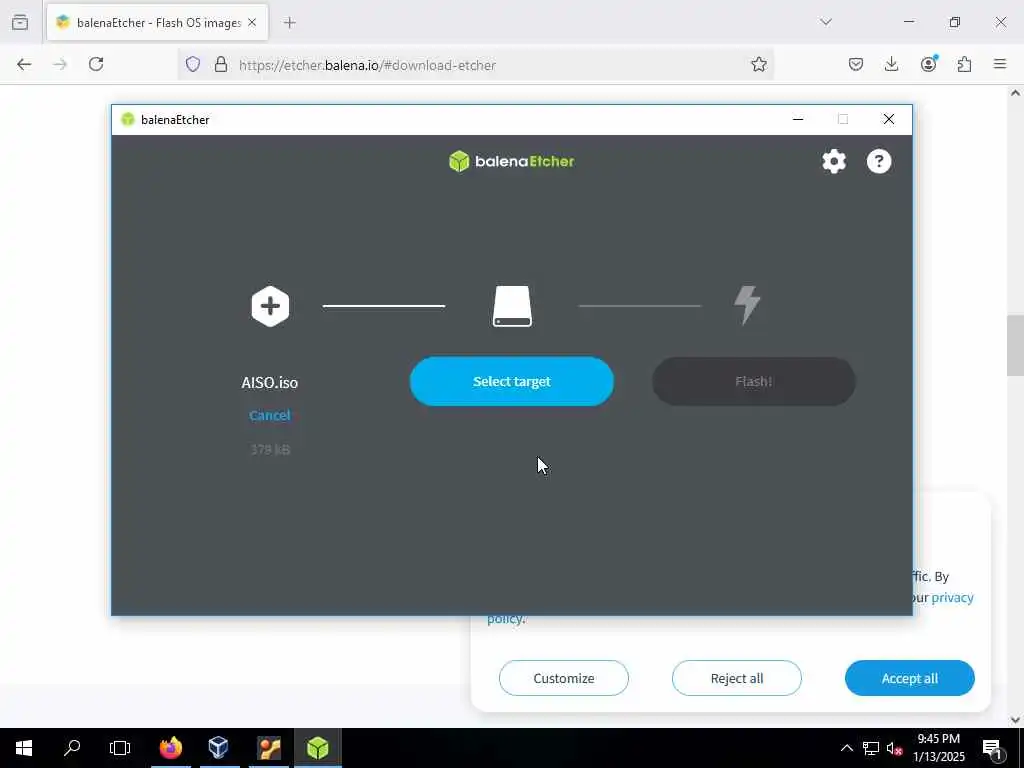Open balenaEtcher settings gear icon

point(834,161)
